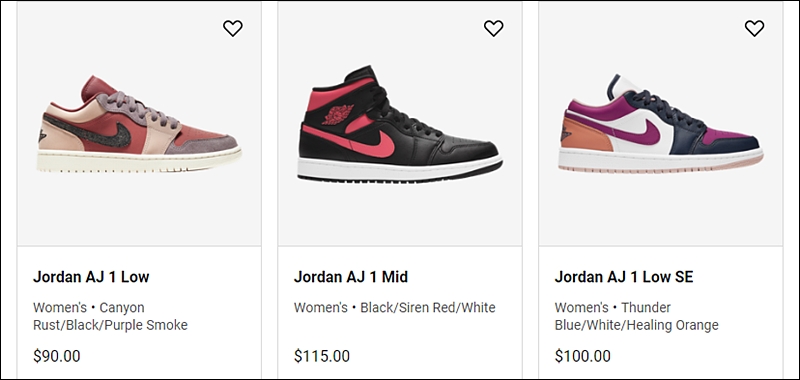800x380 pixels.
Task: Click the Jordan AJ 1 Mid title
Action: click(351, 277)
